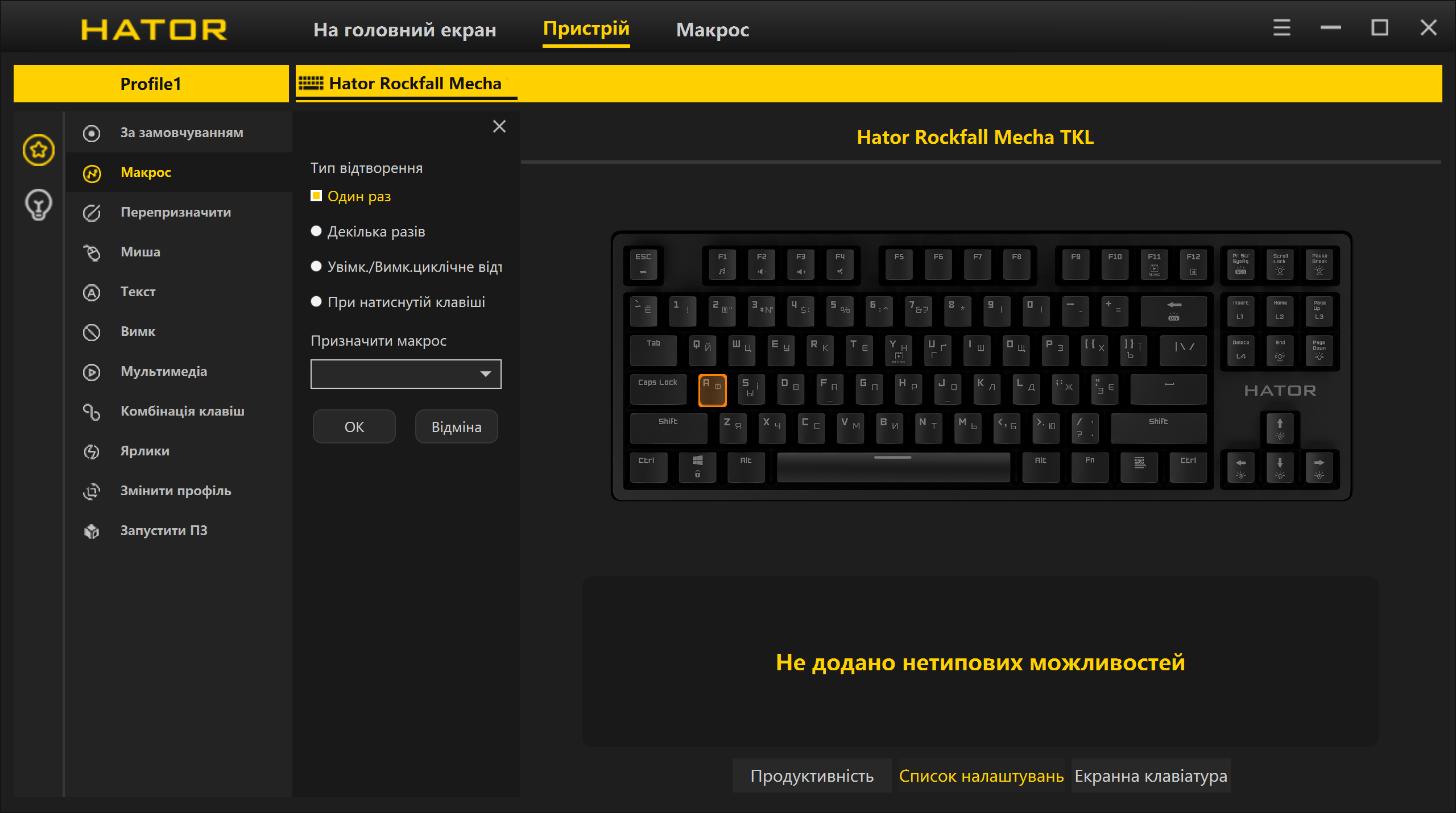The height and width of the screenshot is (813, 1456).
Task: Open Екранна клавіатура button
Action: (1150, 776)
